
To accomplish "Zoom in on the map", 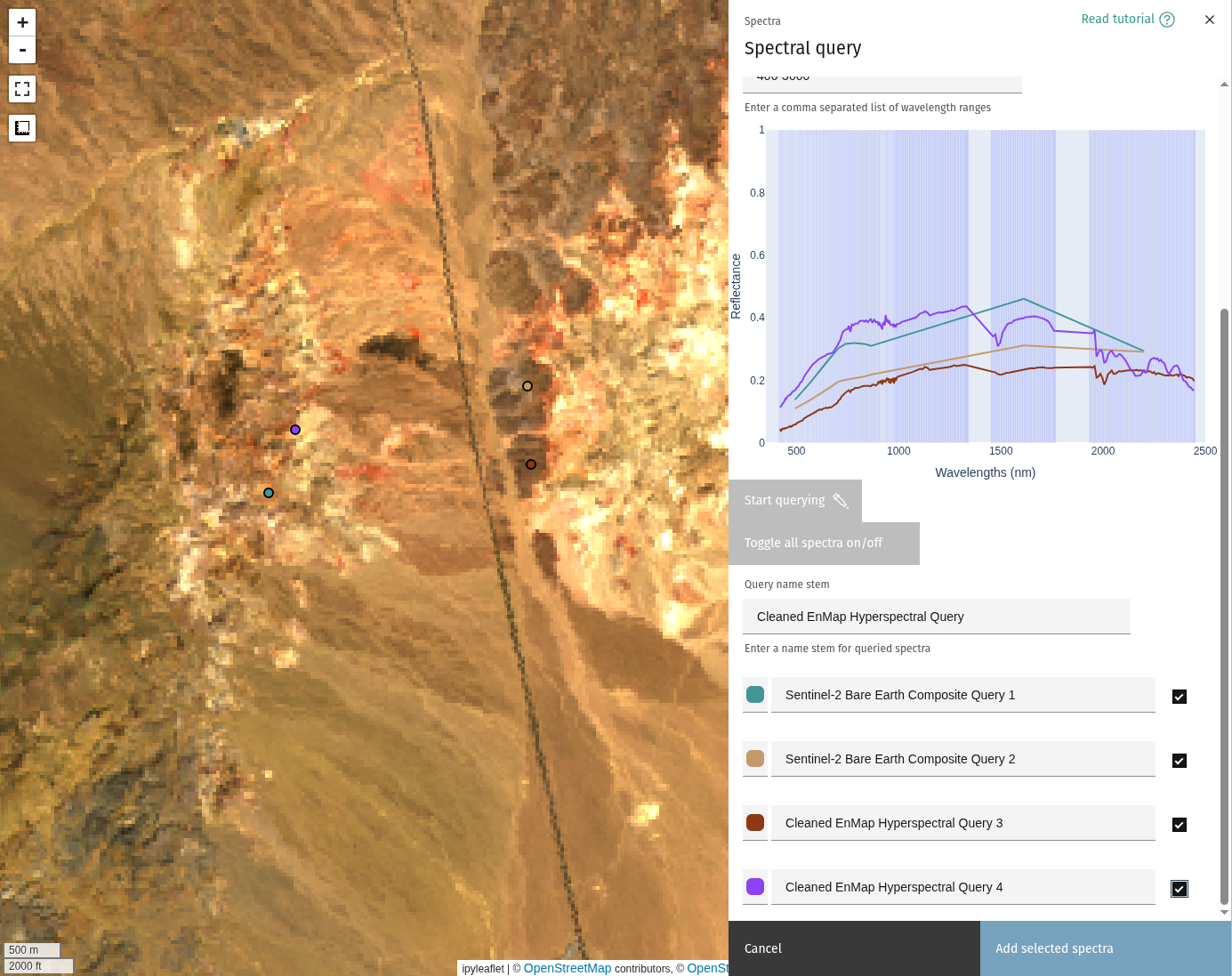I will [22, 22].
